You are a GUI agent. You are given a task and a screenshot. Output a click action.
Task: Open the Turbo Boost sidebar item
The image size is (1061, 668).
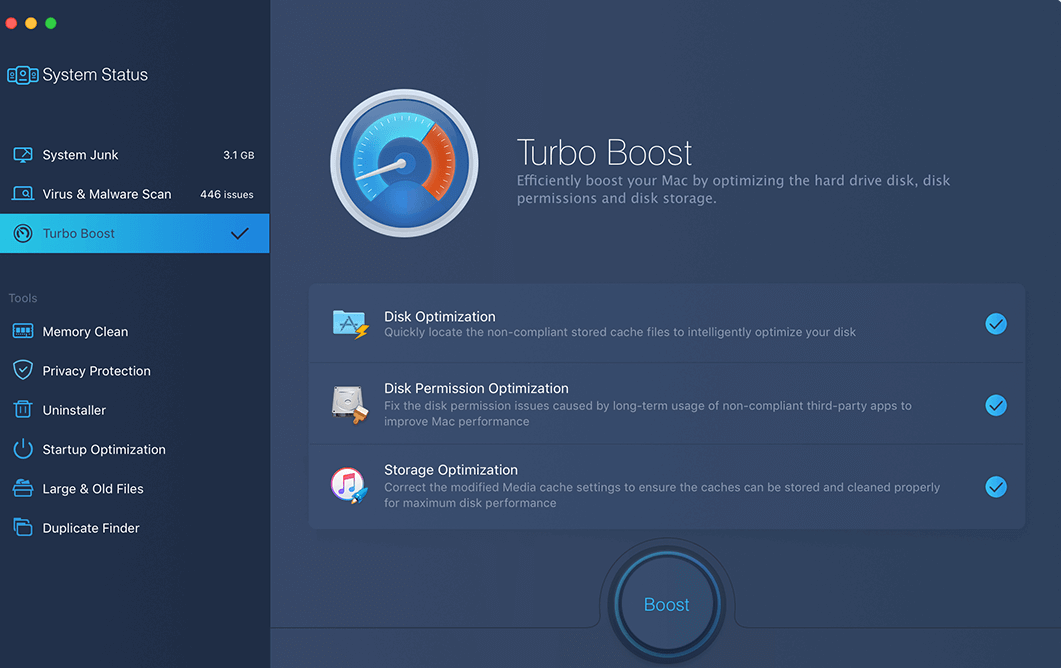click(x=79, y=234)
